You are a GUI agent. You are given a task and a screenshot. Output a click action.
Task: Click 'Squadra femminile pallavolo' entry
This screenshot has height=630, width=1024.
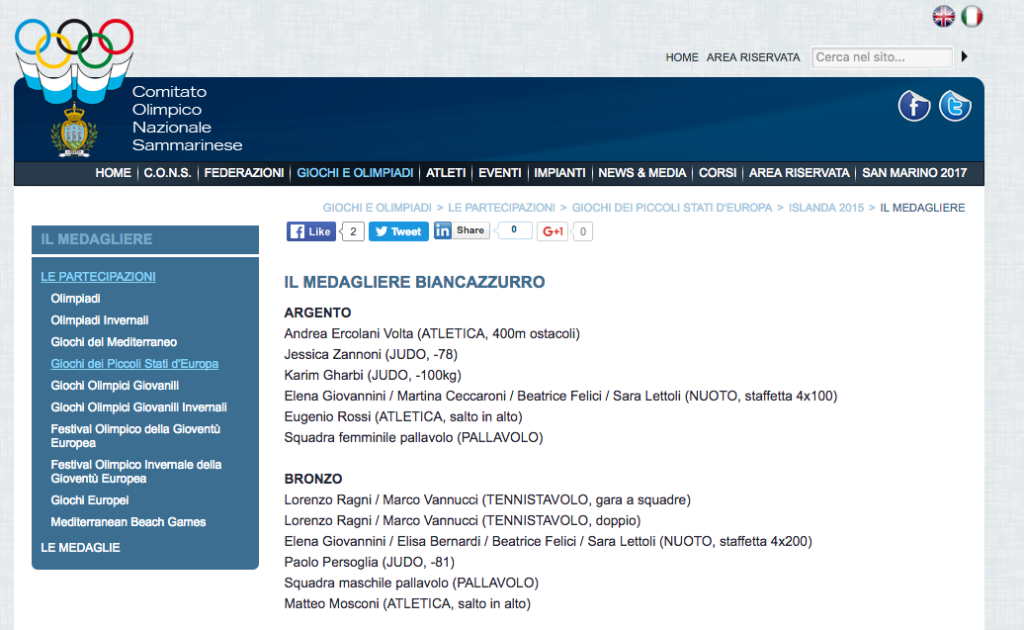point(413,437)
